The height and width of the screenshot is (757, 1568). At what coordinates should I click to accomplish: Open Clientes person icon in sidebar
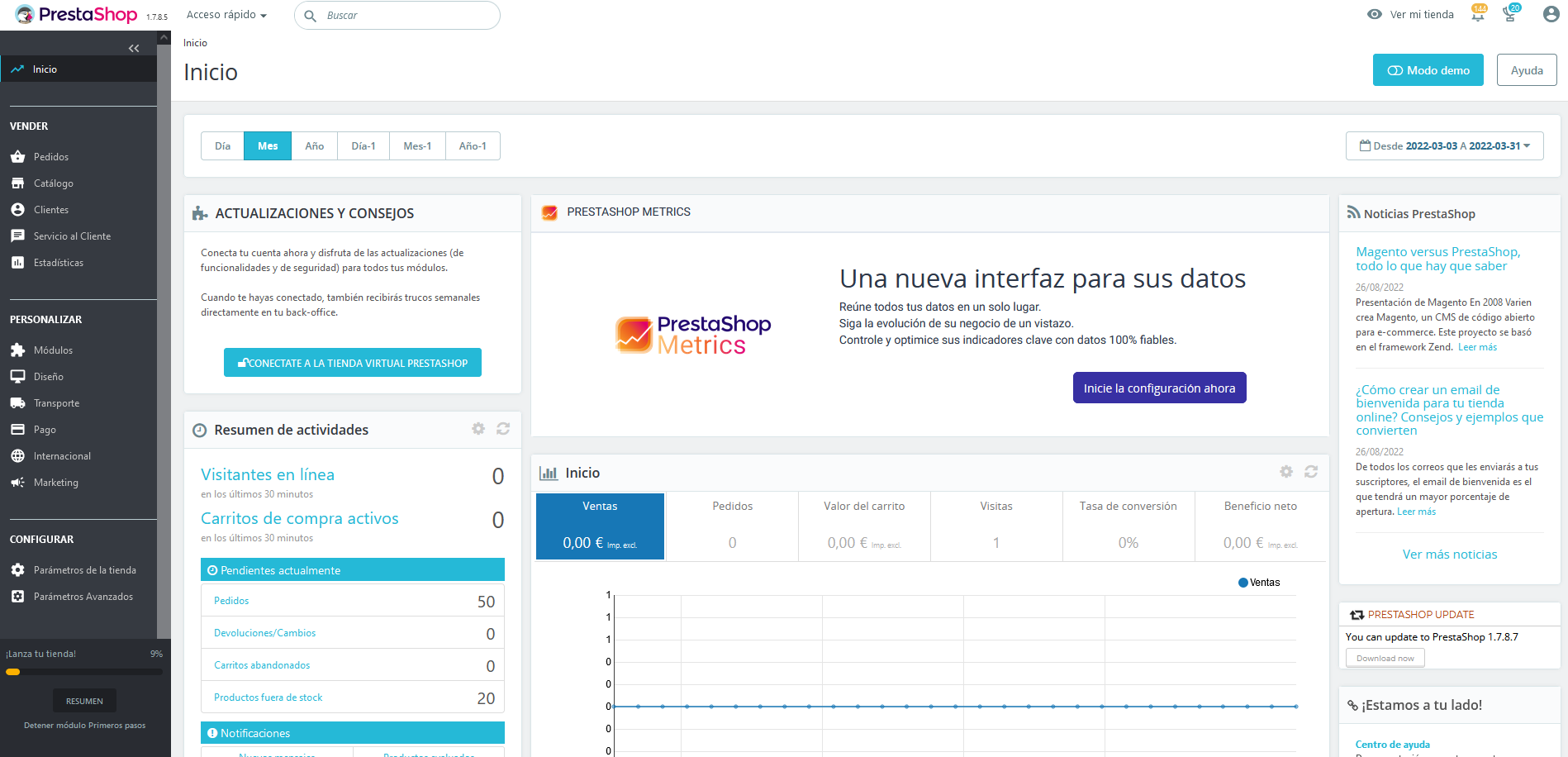(17, 209)
